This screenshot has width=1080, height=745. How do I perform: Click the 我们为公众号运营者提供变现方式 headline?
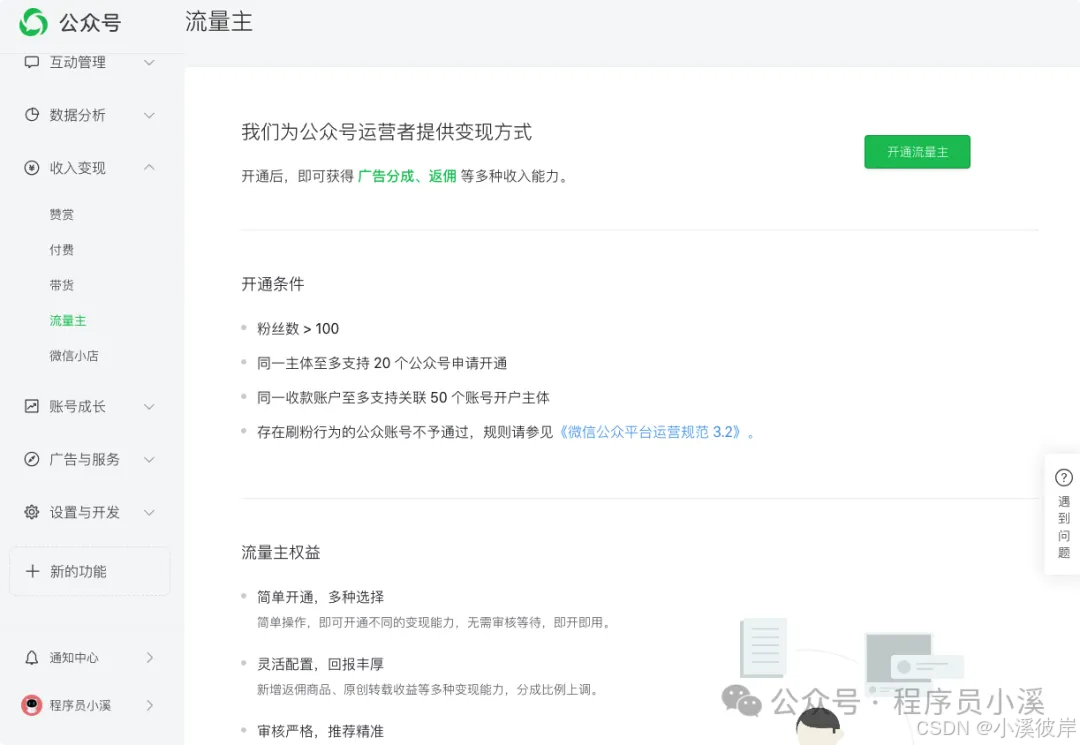386,132
